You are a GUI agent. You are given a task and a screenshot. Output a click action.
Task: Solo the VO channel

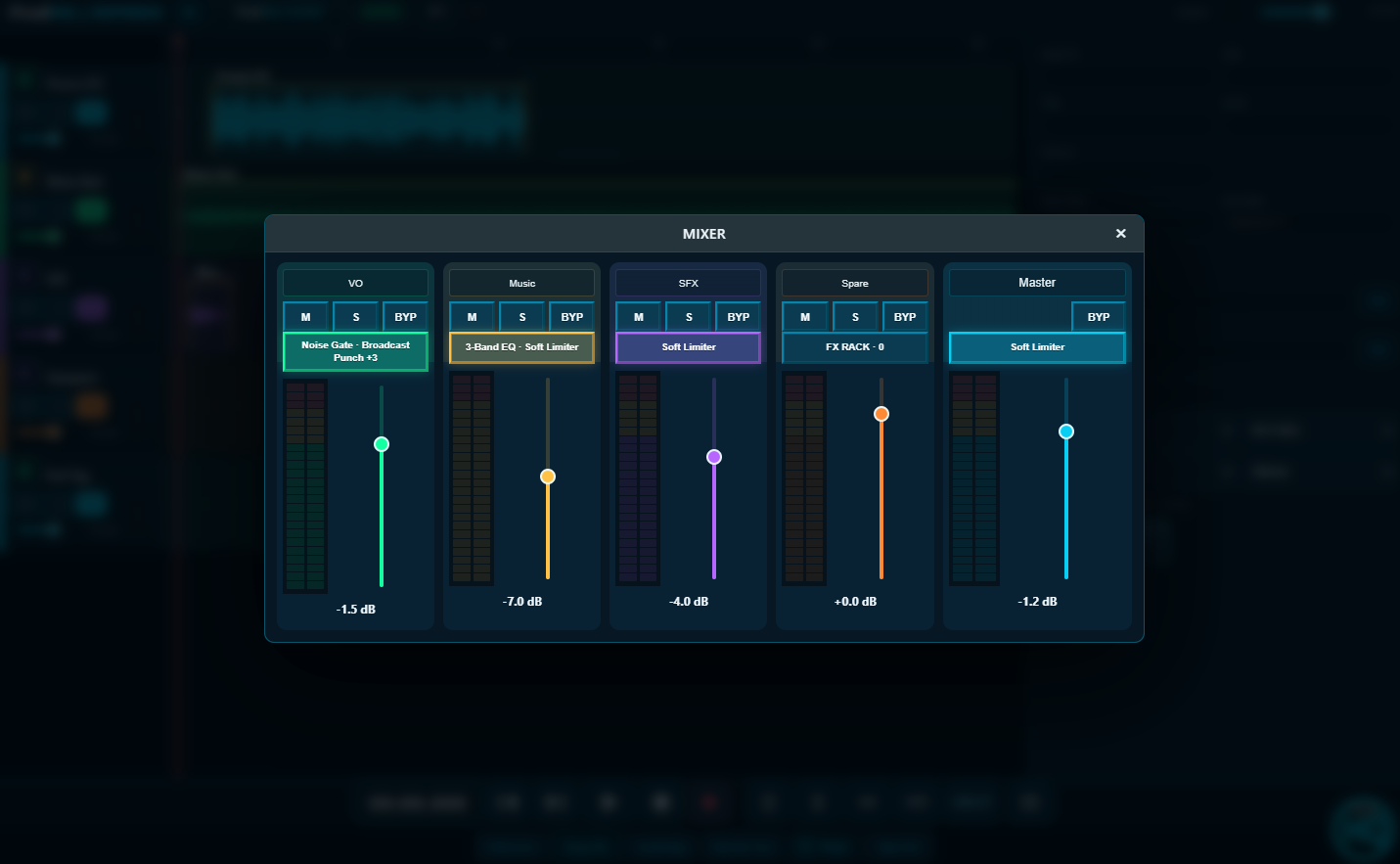[x=356, y=317]
